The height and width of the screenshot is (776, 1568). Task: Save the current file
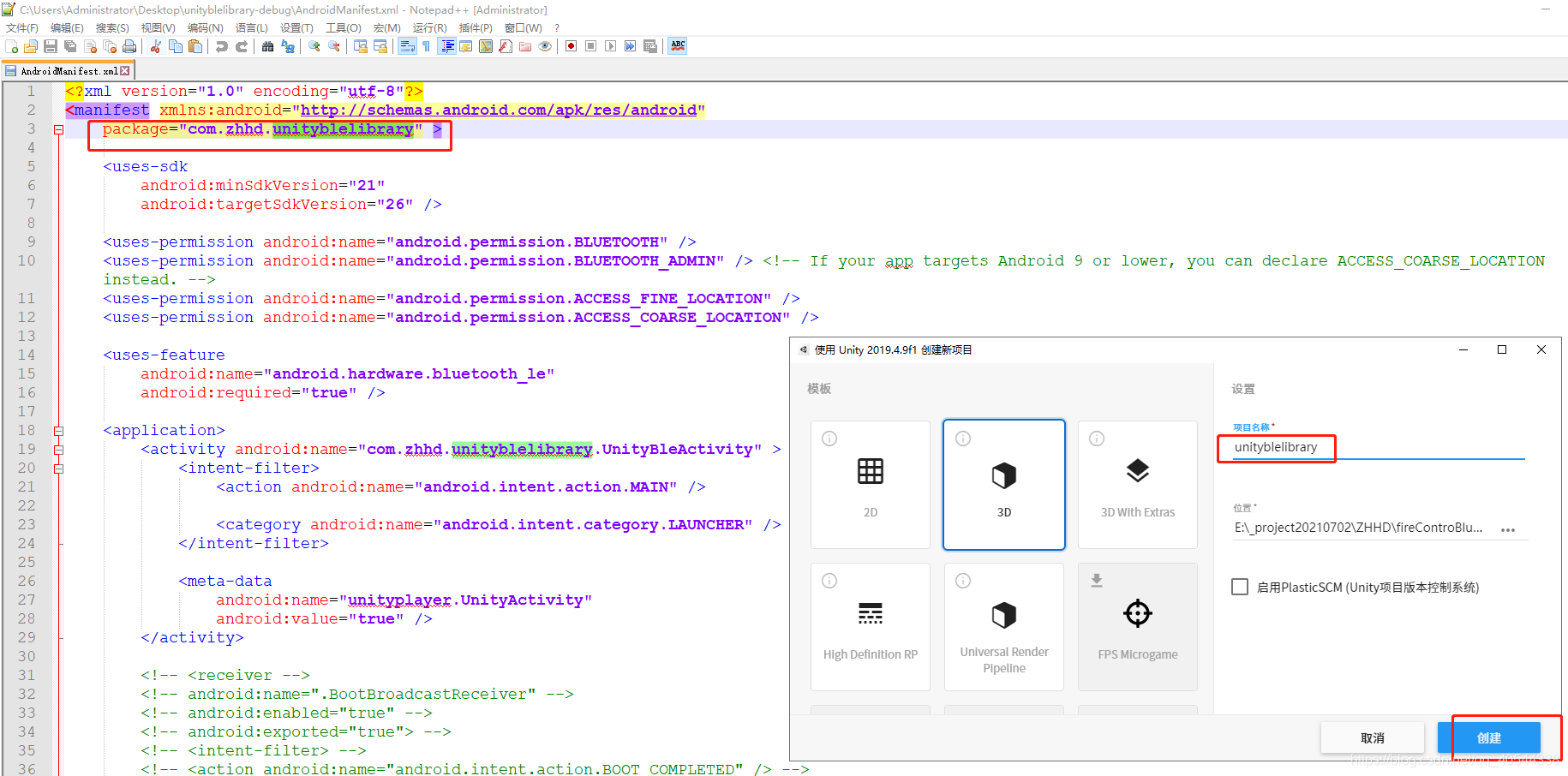pyautogui.click(x=49, y=45)
